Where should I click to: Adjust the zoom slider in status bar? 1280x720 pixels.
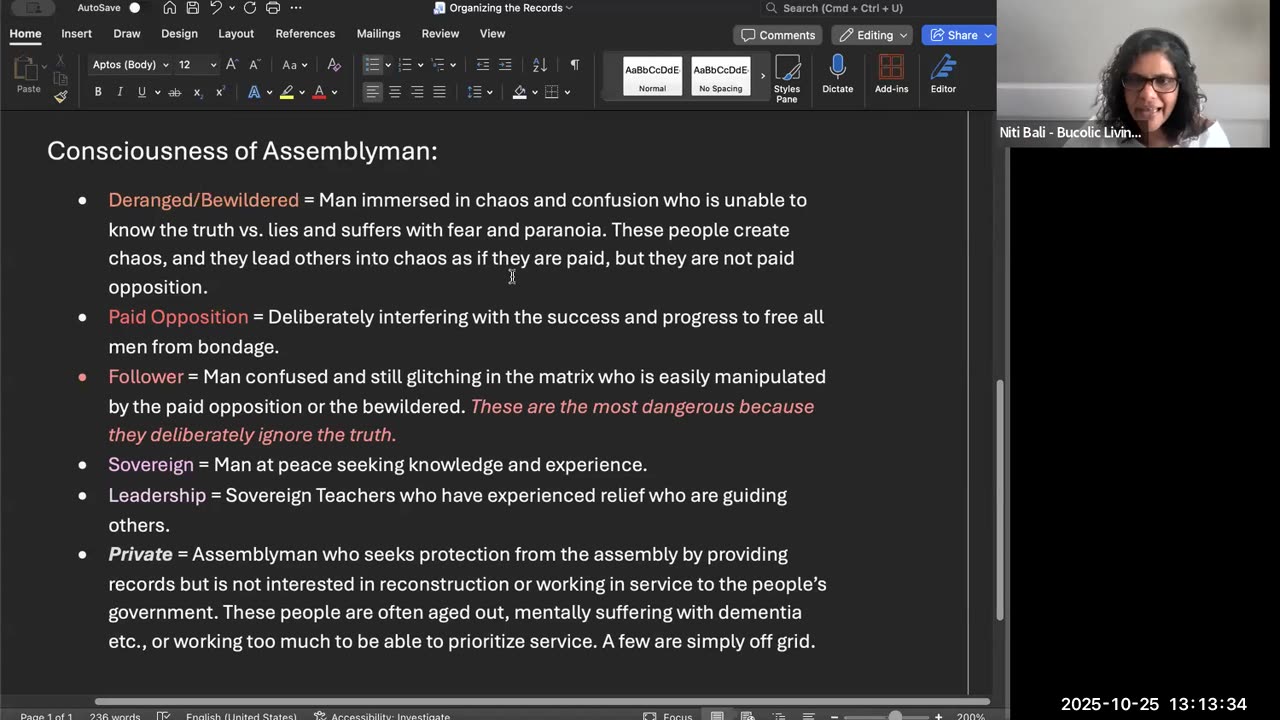(895, 716)
